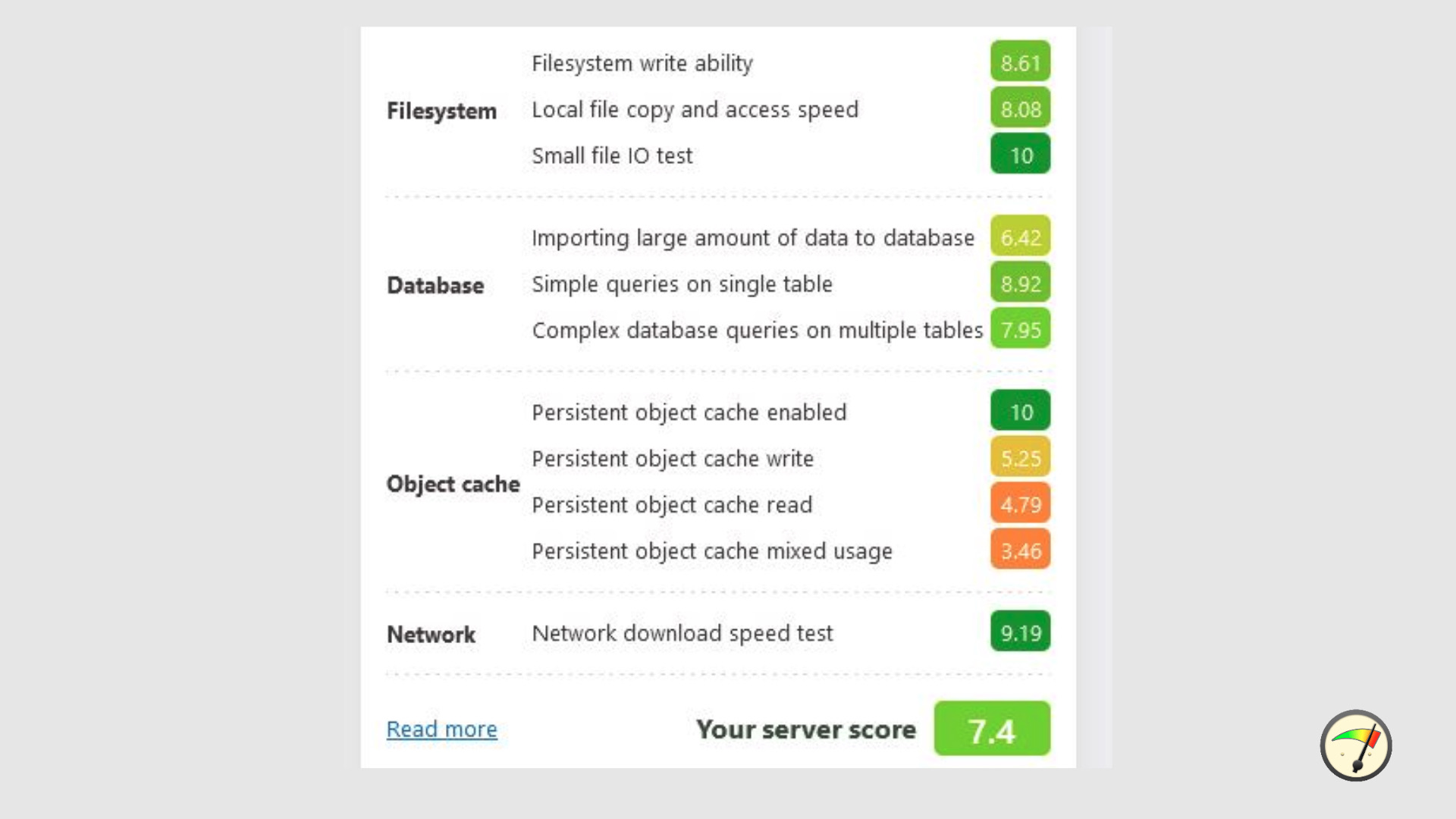Select the Your server score heading

coord(805,729)
